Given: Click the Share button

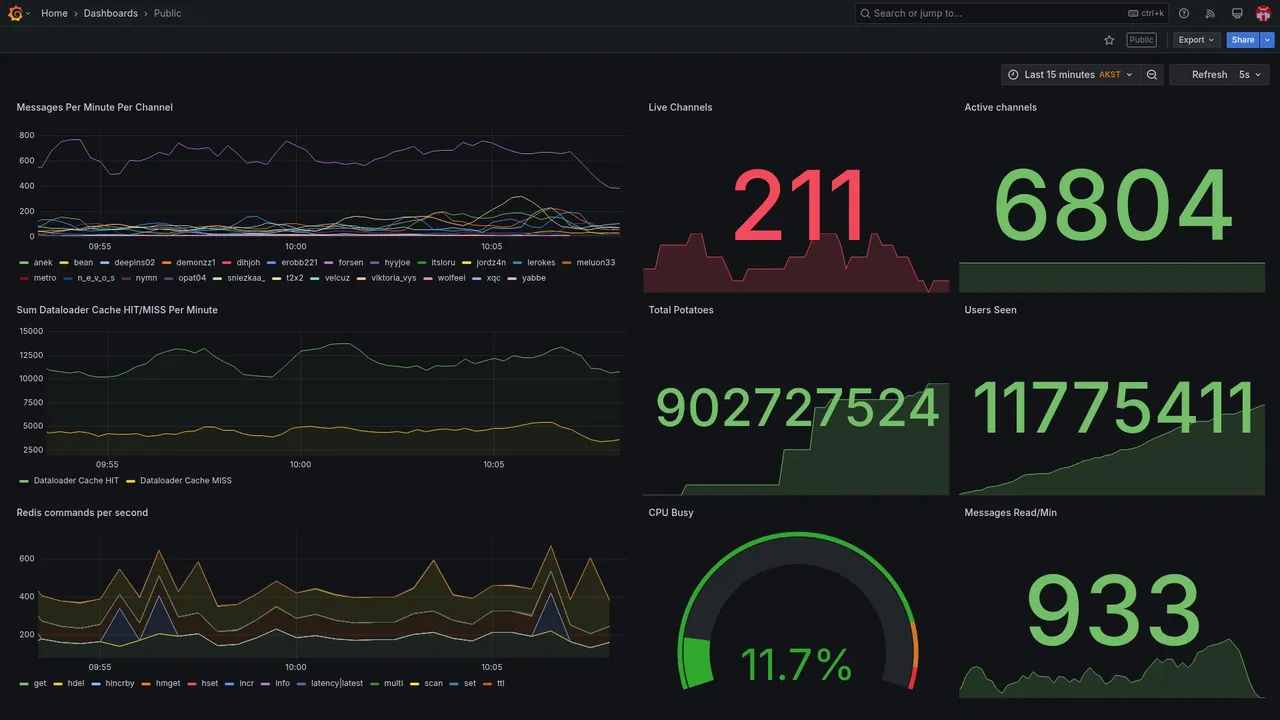Looking at the screenshot, I should [1243, 40].
